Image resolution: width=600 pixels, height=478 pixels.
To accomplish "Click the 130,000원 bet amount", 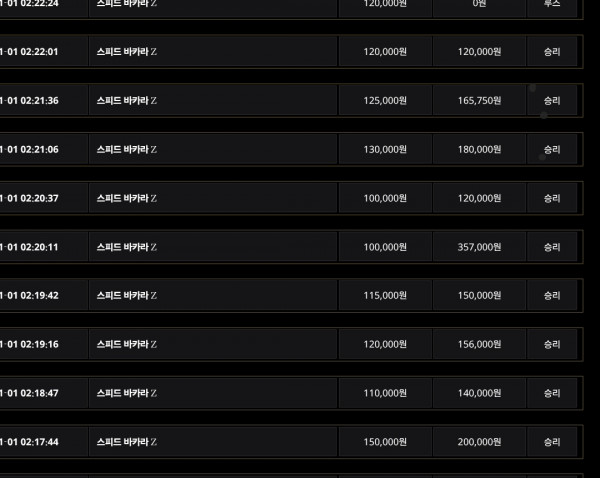I will coord(385,149).
